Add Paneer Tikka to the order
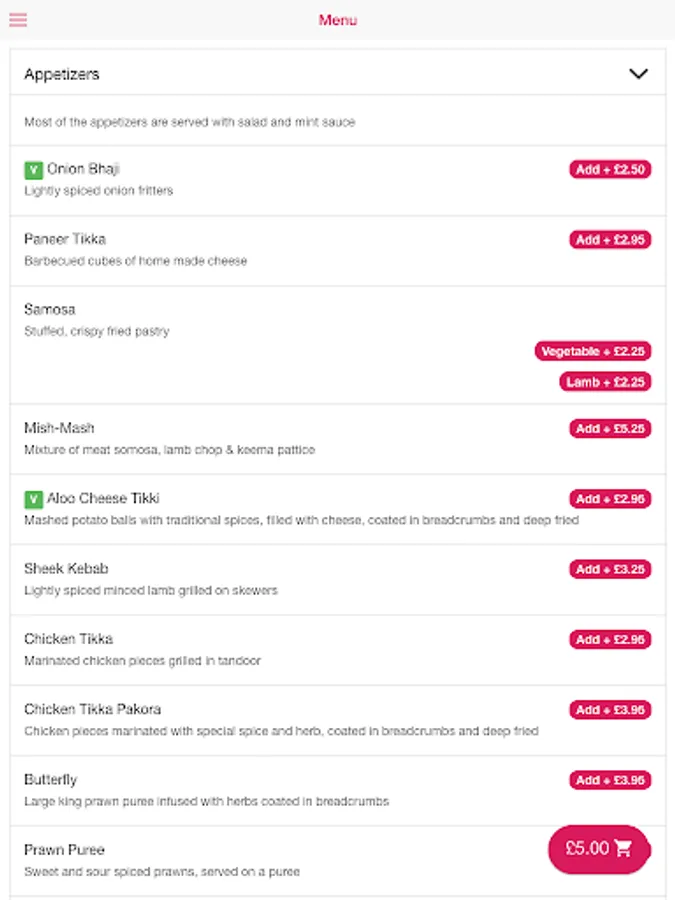The height and width of the screenshot is (900, 675). (x=610, y=240)
